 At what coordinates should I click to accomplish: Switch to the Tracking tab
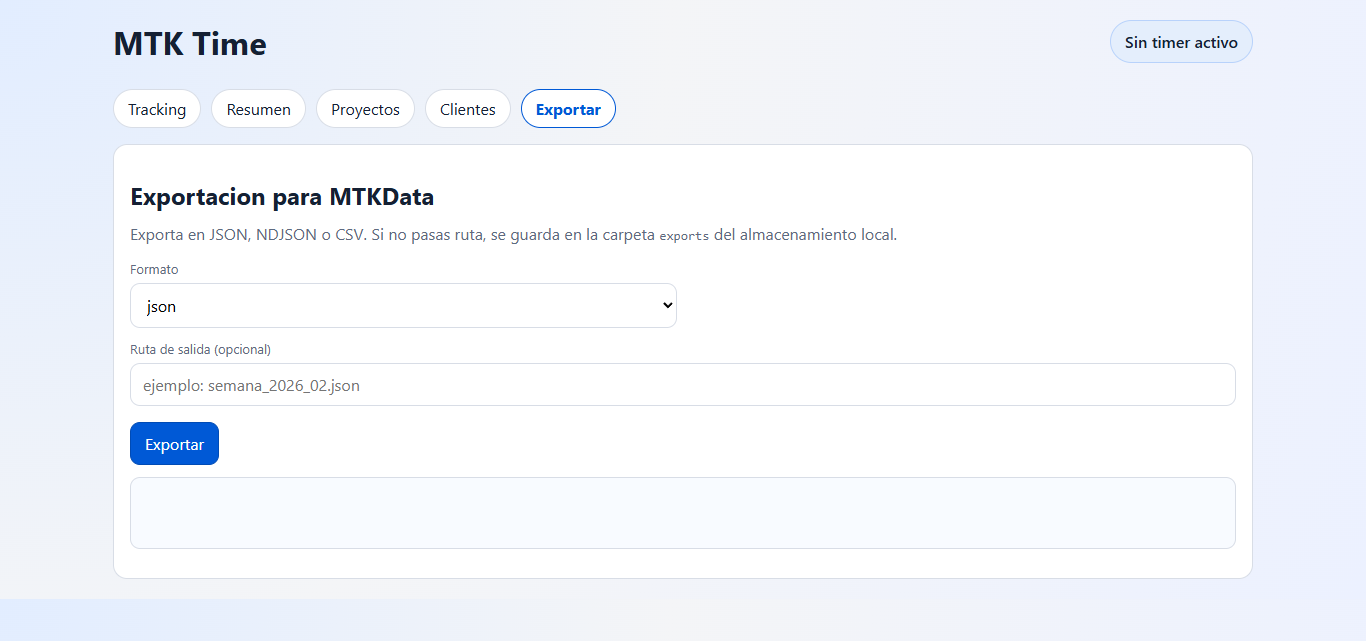(x=157, y=108)
